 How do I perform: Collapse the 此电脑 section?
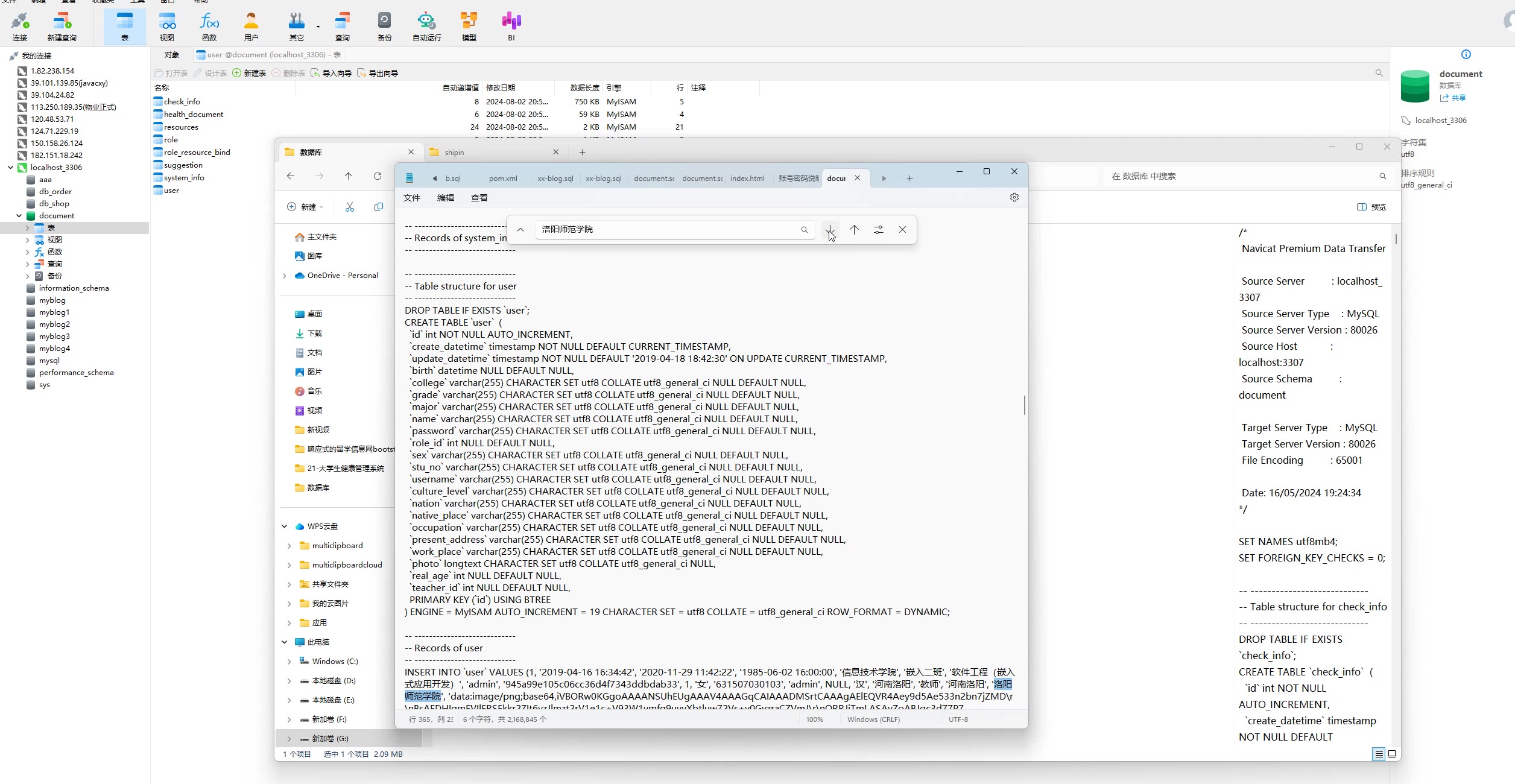click(285, 642)
